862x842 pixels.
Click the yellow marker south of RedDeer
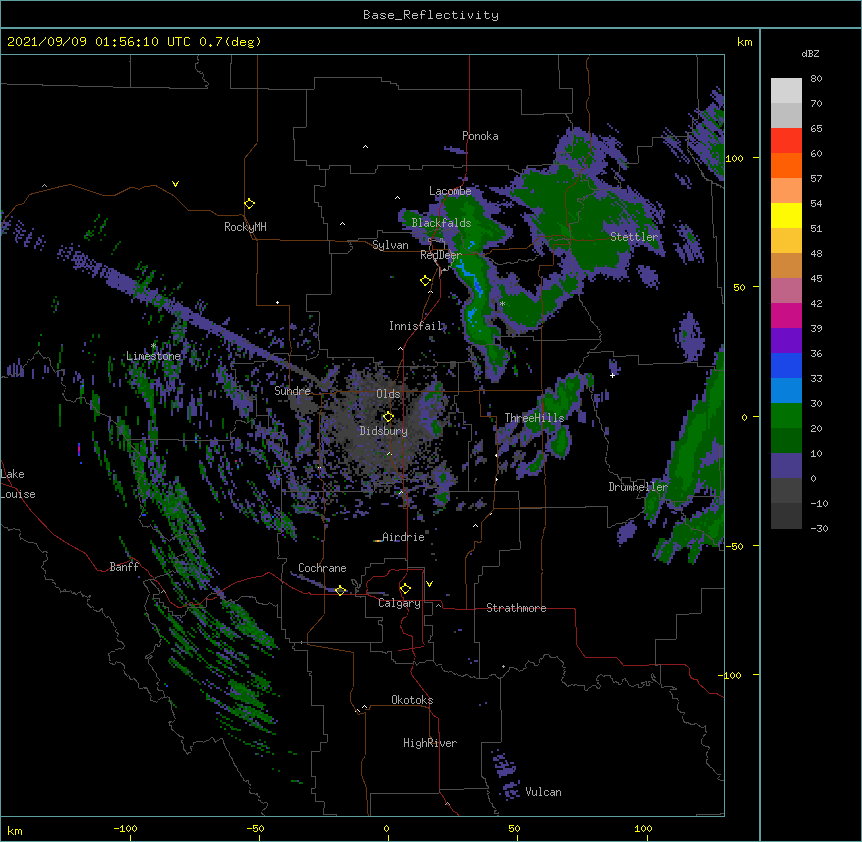[426, 281]
